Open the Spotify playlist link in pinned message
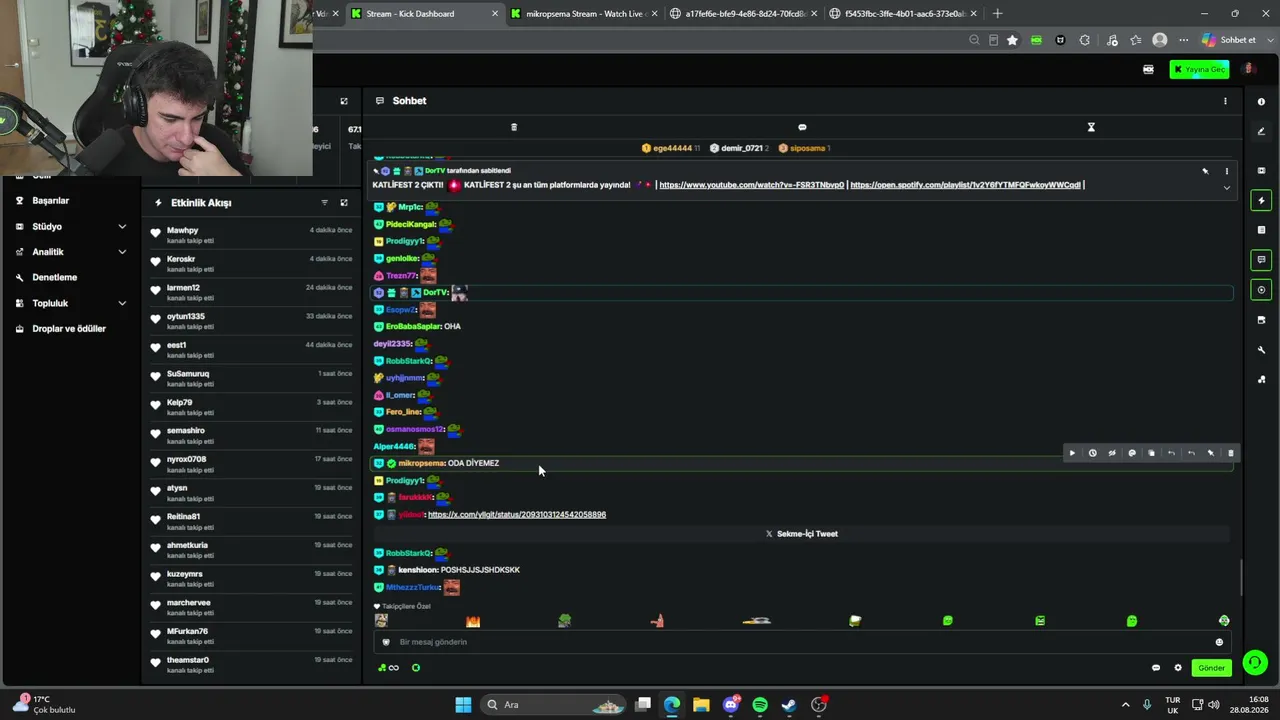 pyautogui.click(x=965, y=185)
